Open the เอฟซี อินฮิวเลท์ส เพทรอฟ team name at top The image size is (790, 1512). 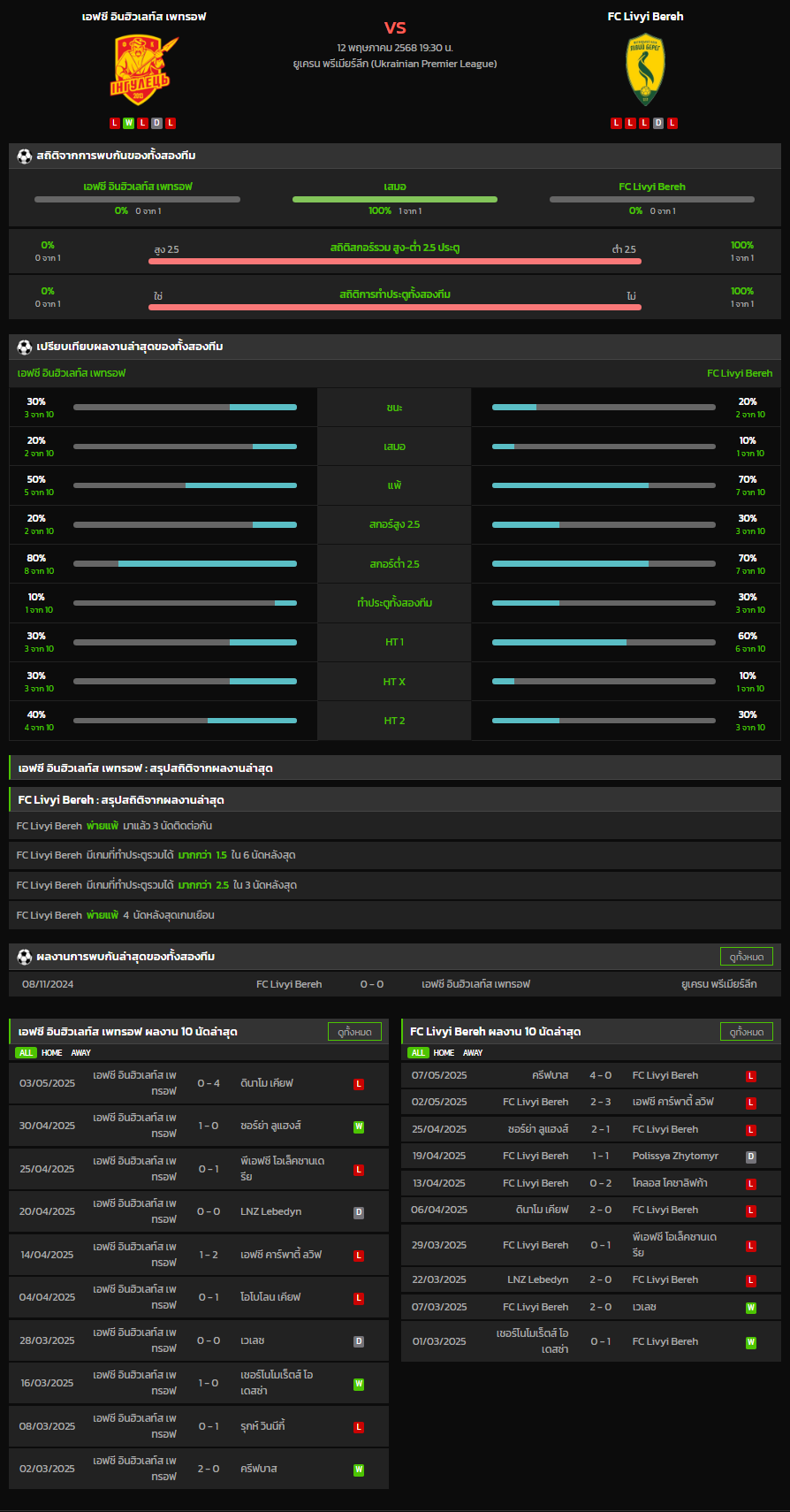[x=144, y=17]
